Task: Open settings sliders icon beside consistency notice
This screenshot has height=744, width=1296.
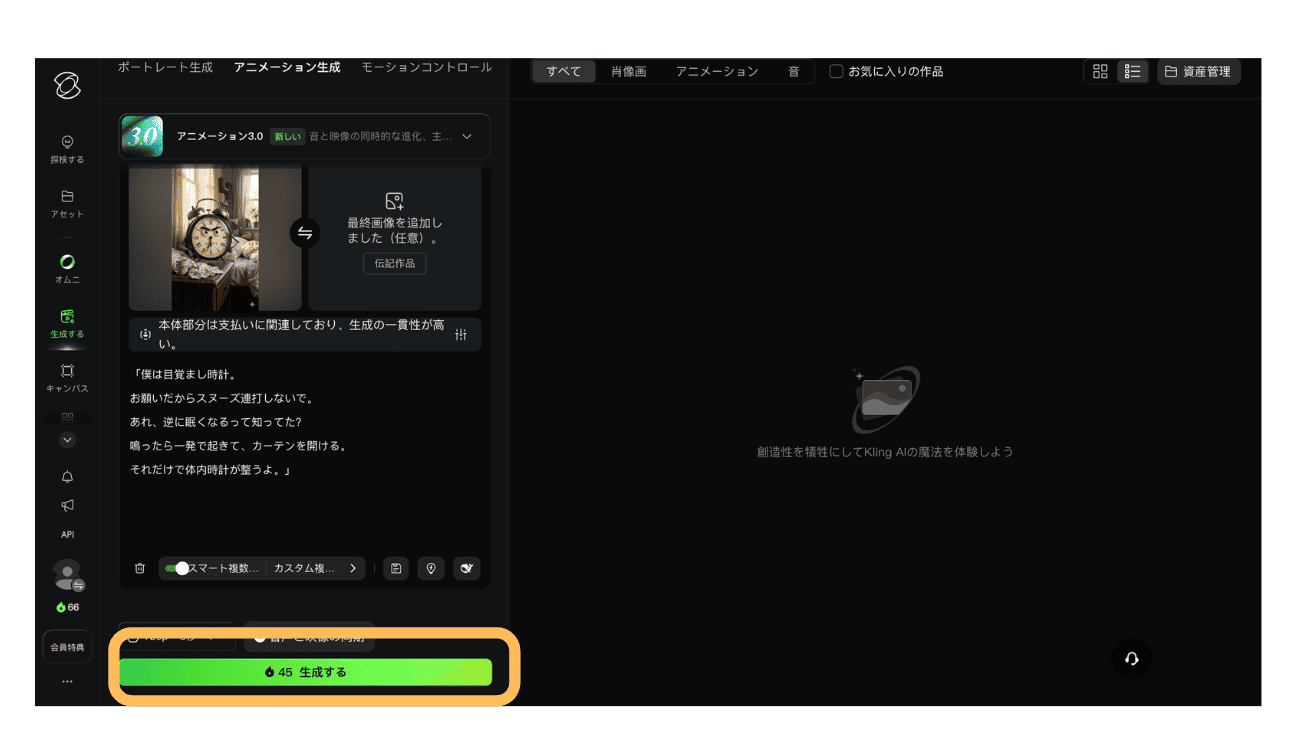Action: pyautogui.click(x=461, y=335)
